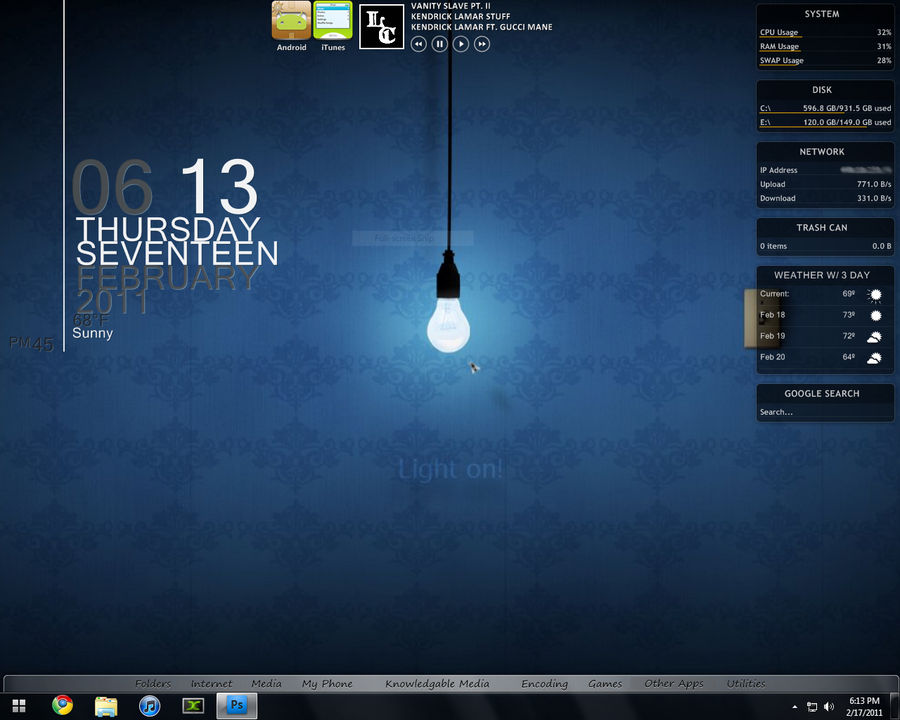The image size is (900, 720).
Task: Click the DISK widget header
Action: coord(822,90)
